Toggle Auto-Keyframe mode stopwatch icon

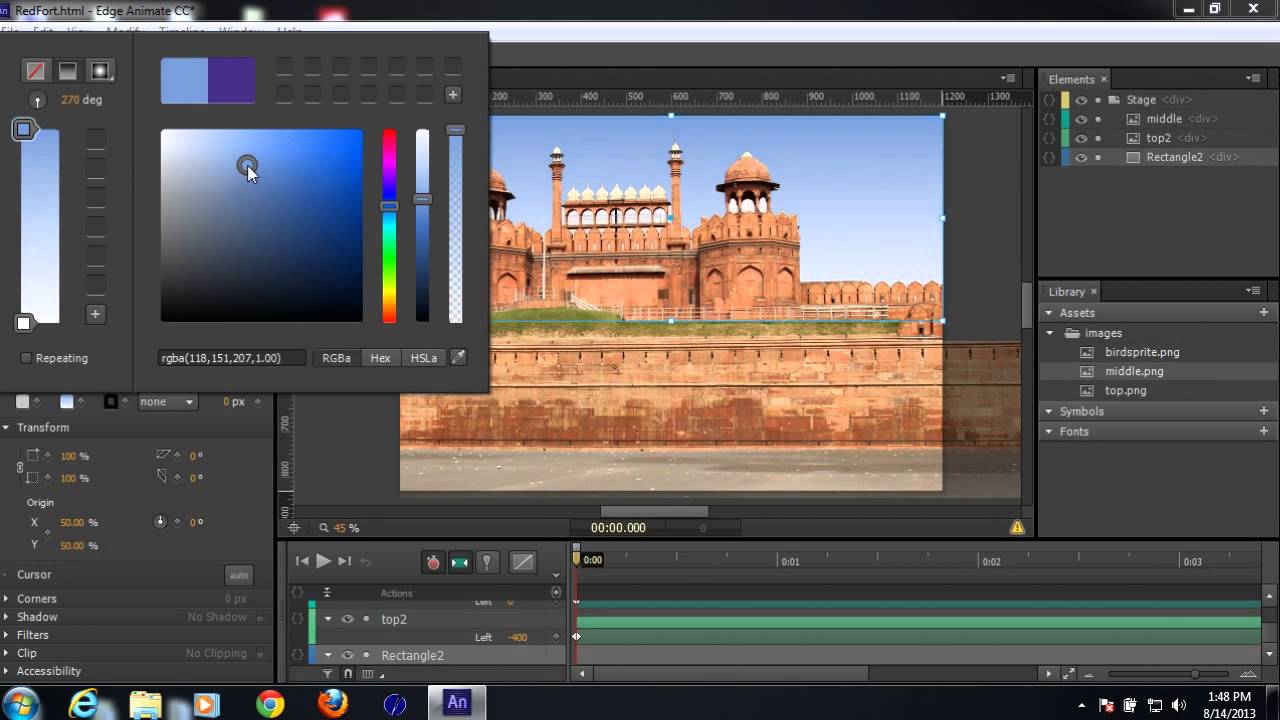(433, 562)
